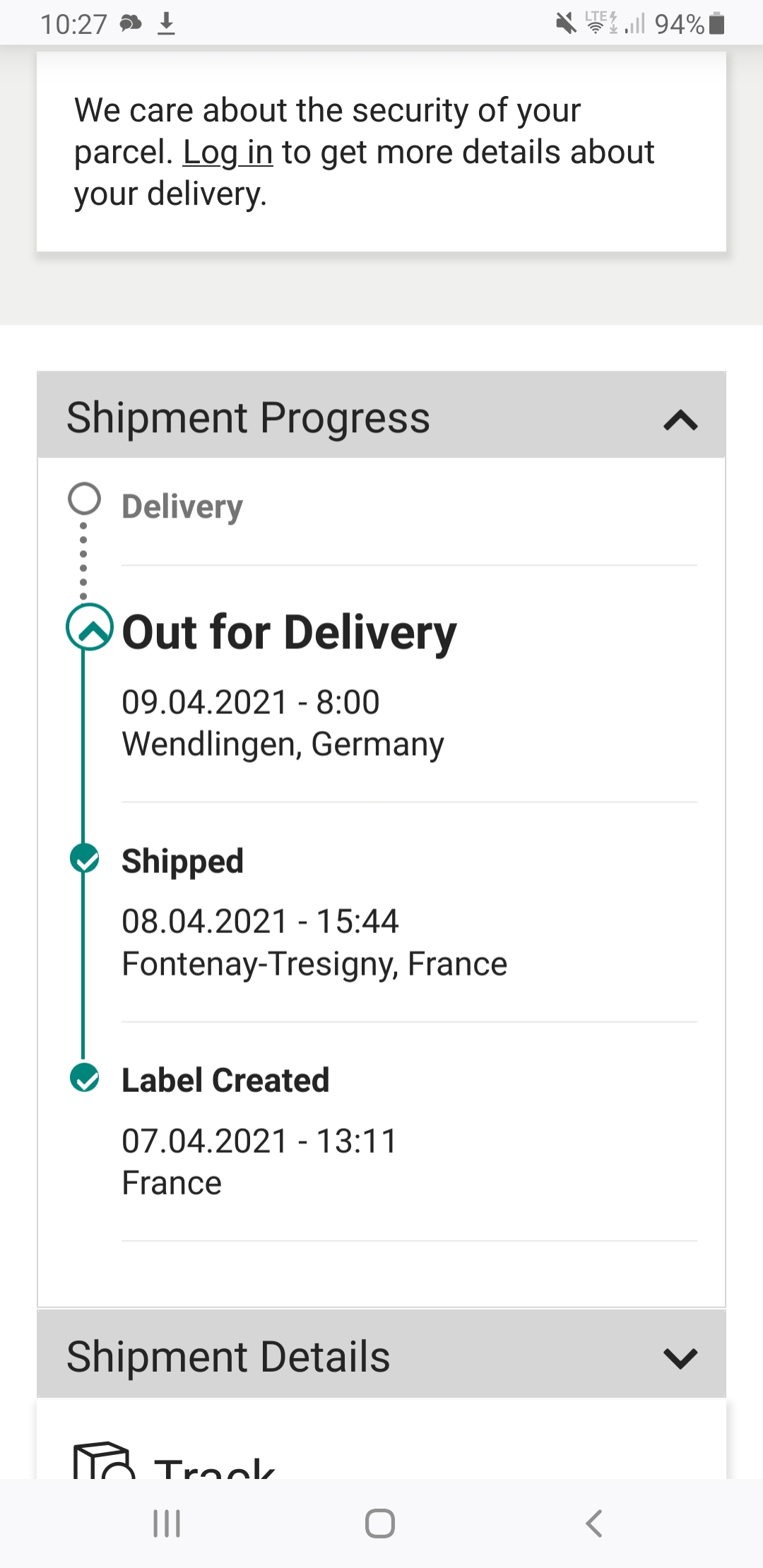The width and height of the screenshot is (763, 1568).
Task: Tap the Fontenay-Tresigny, France location text
Action: (314, 964)
